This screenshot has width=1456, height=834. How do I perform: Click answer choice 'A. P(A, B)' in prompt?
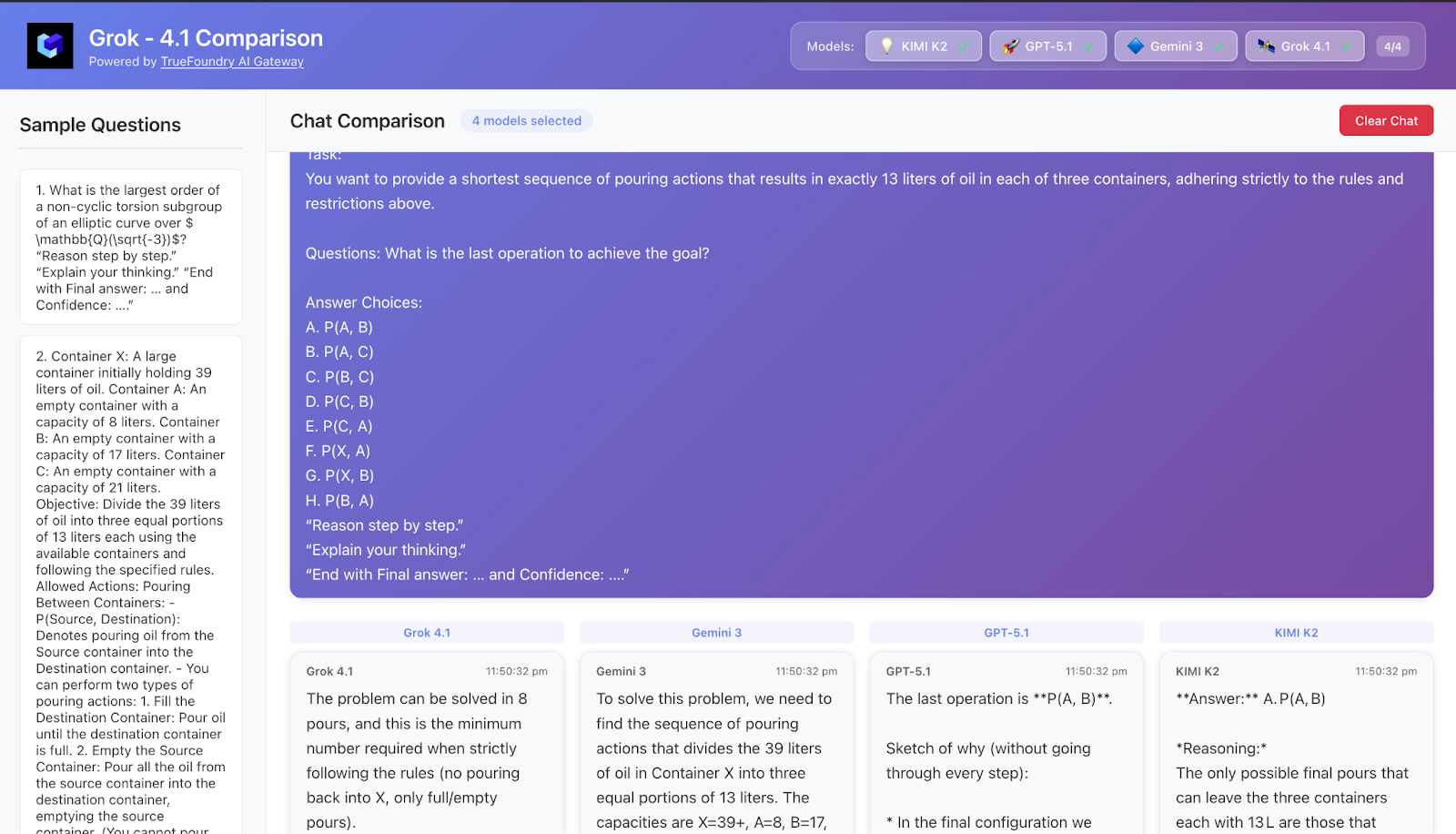click(339, 327)
